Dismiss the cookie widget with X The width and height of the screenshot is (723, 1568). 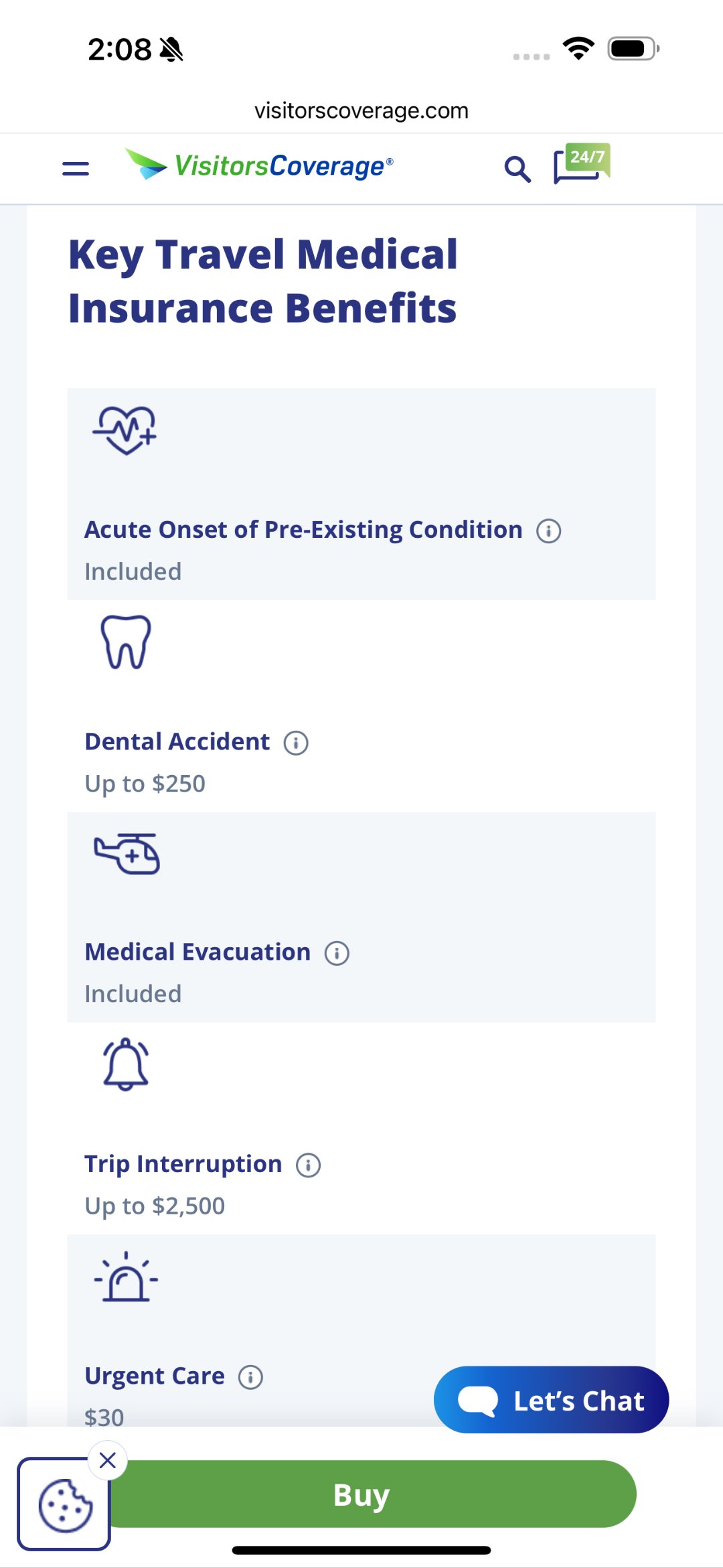click(108, 1460)
